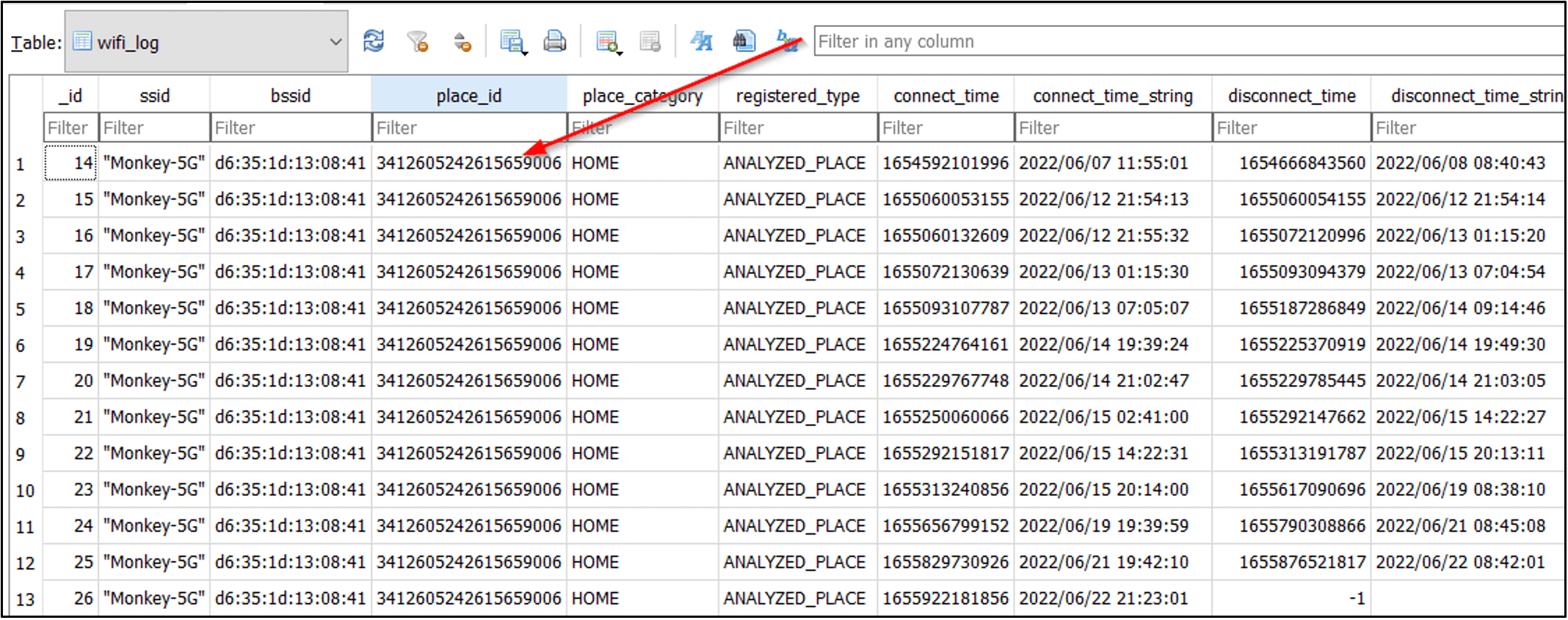The width and height of the screenshot is (1568, 620).
Task: Refresh the table data
Action: tap(374, 41)
